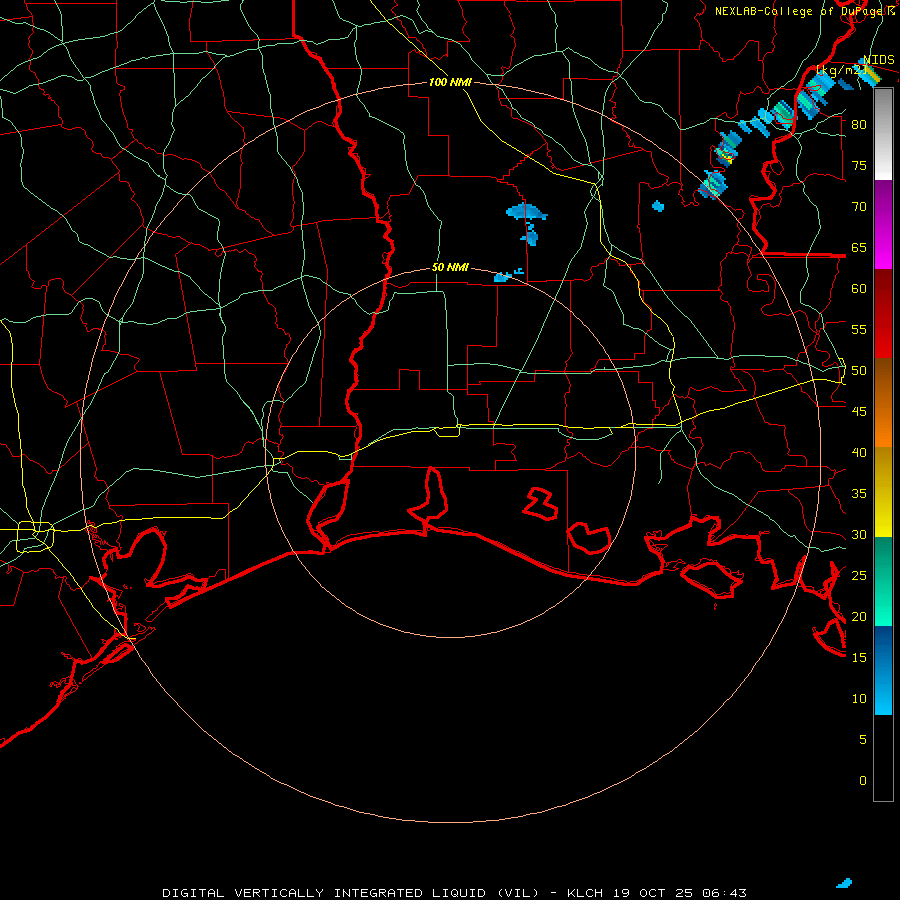This screenshot has height=900, width=900.
Task: Click the 5 value on the color scale
Action: tap(863, 740)
